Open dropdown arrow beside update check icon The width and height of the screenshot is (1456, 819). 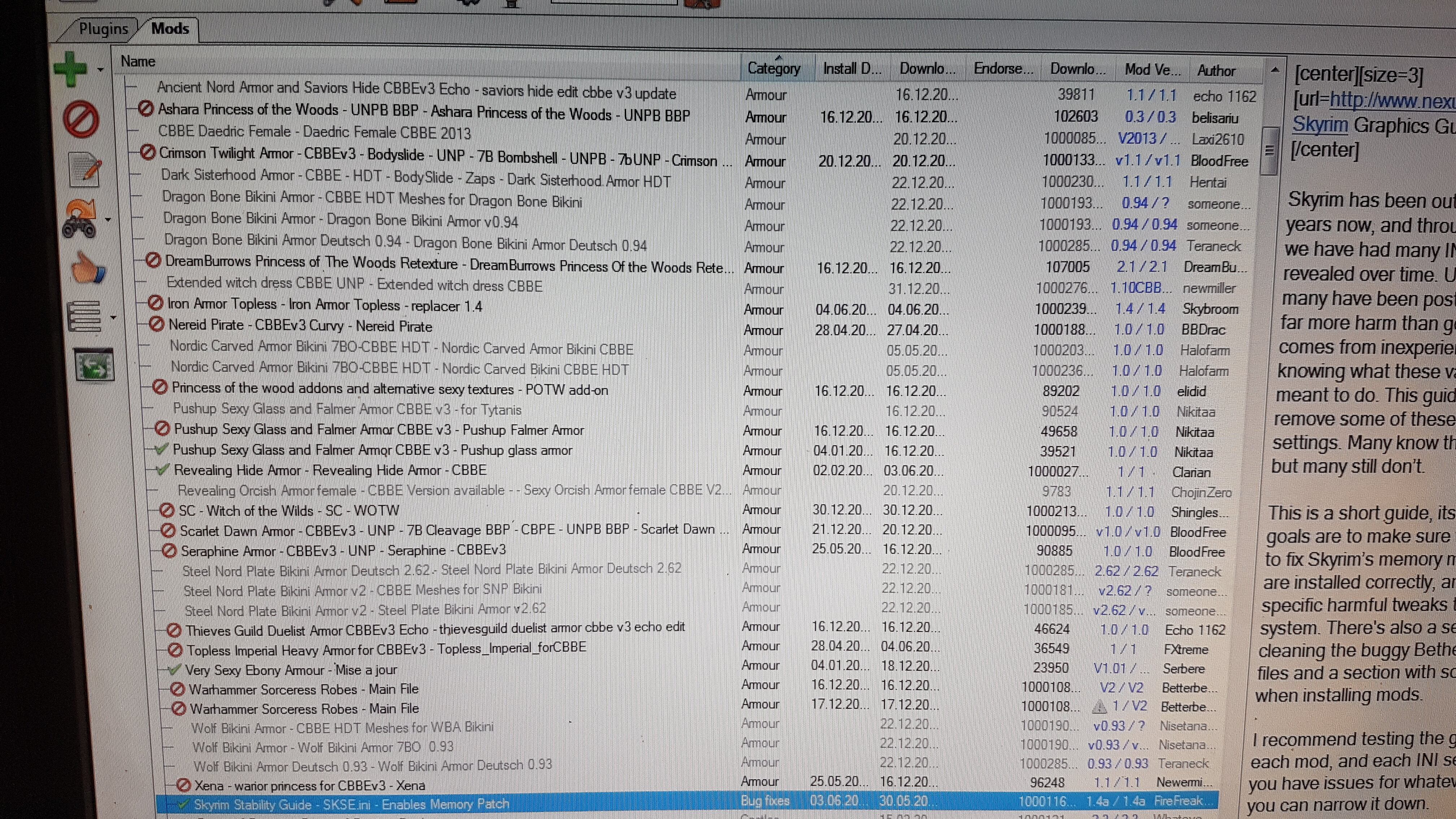[x=108, y=220]
